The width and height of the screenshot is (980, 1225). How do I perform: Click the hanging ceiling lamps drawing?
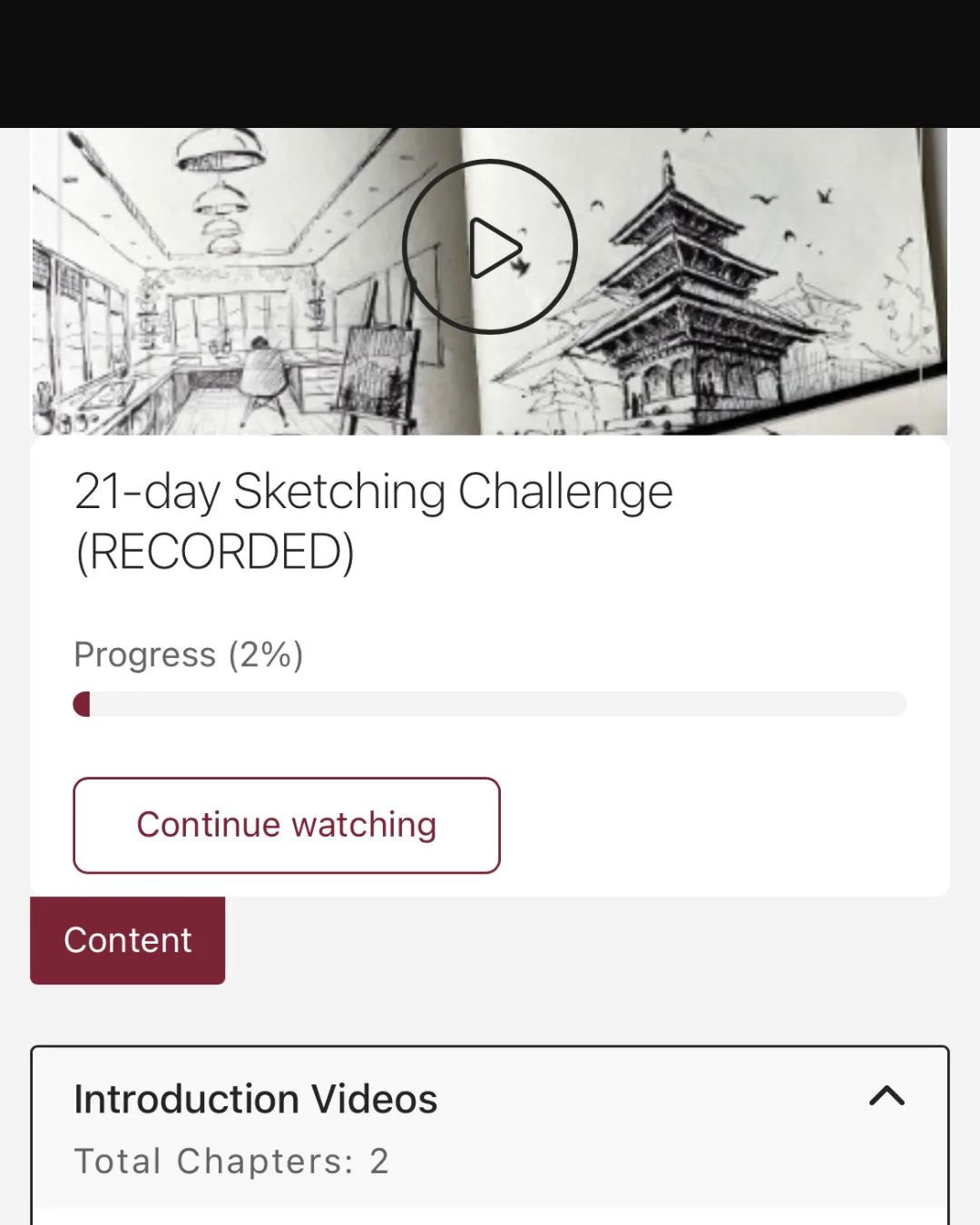(x=220, y=181)
